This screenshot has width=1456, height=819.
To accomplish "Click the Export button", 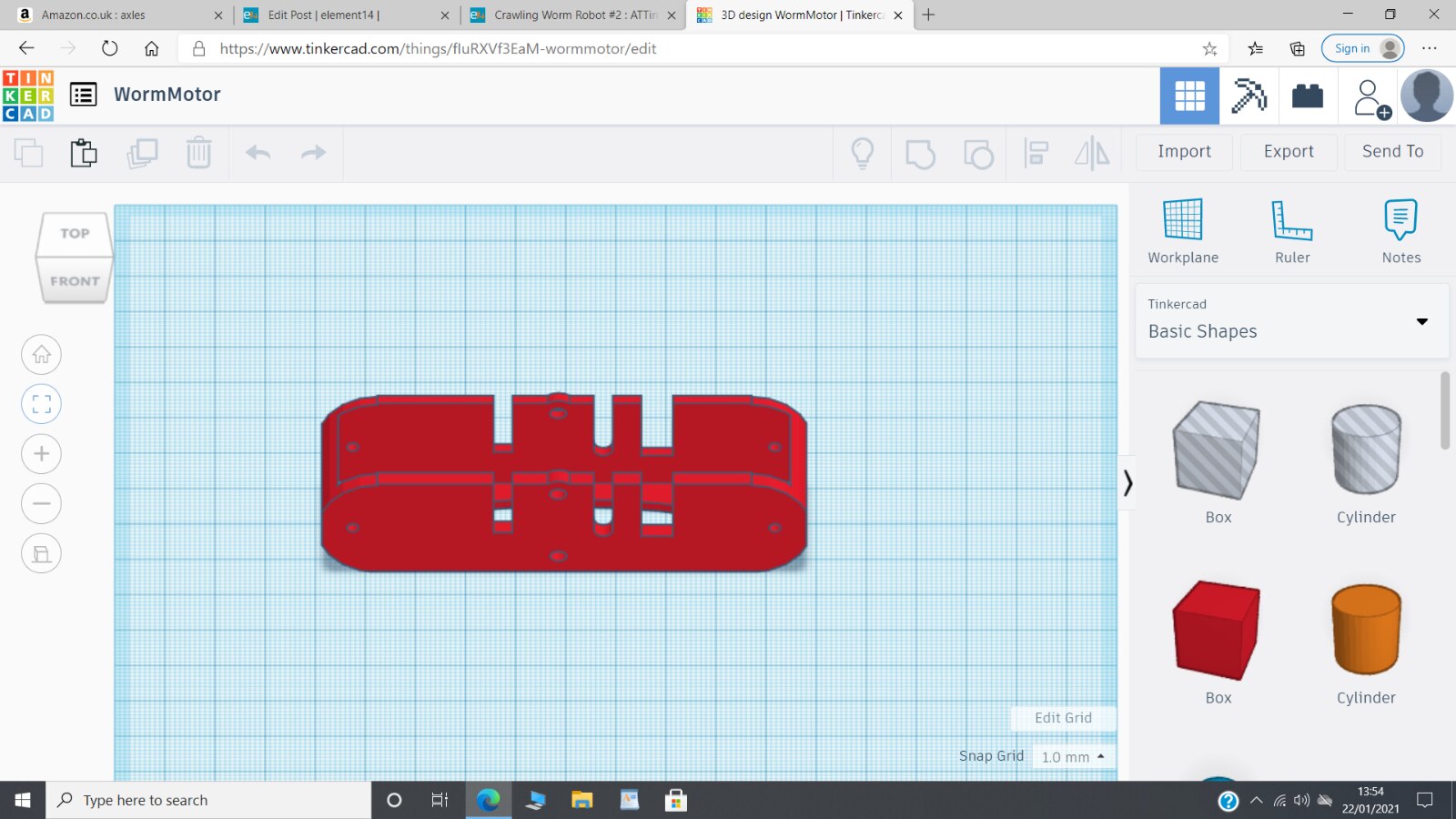I will (x=1288, y=152).
